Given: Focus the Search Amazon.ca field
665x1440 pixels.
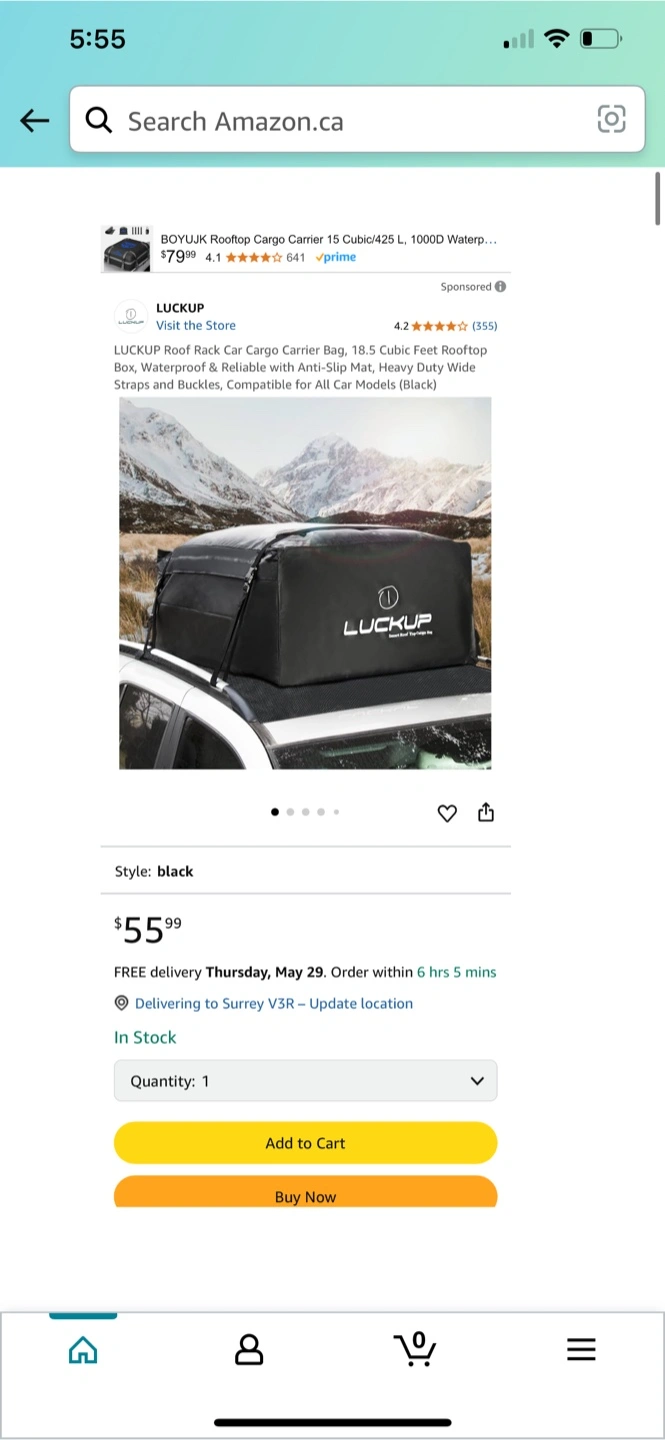Looking at the screenshot, I should tap(357, 120).
